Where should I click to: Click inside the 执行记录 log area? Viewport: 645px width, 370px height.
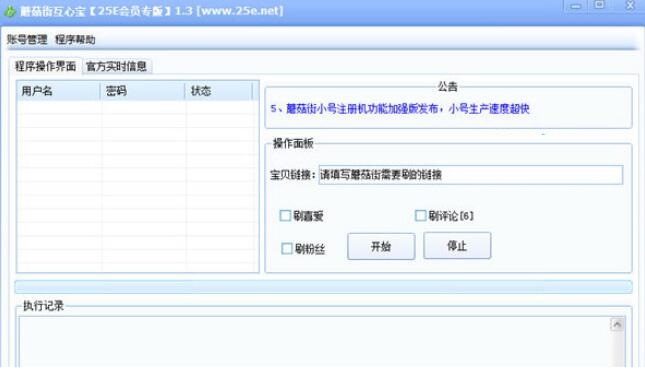(314, 342)
